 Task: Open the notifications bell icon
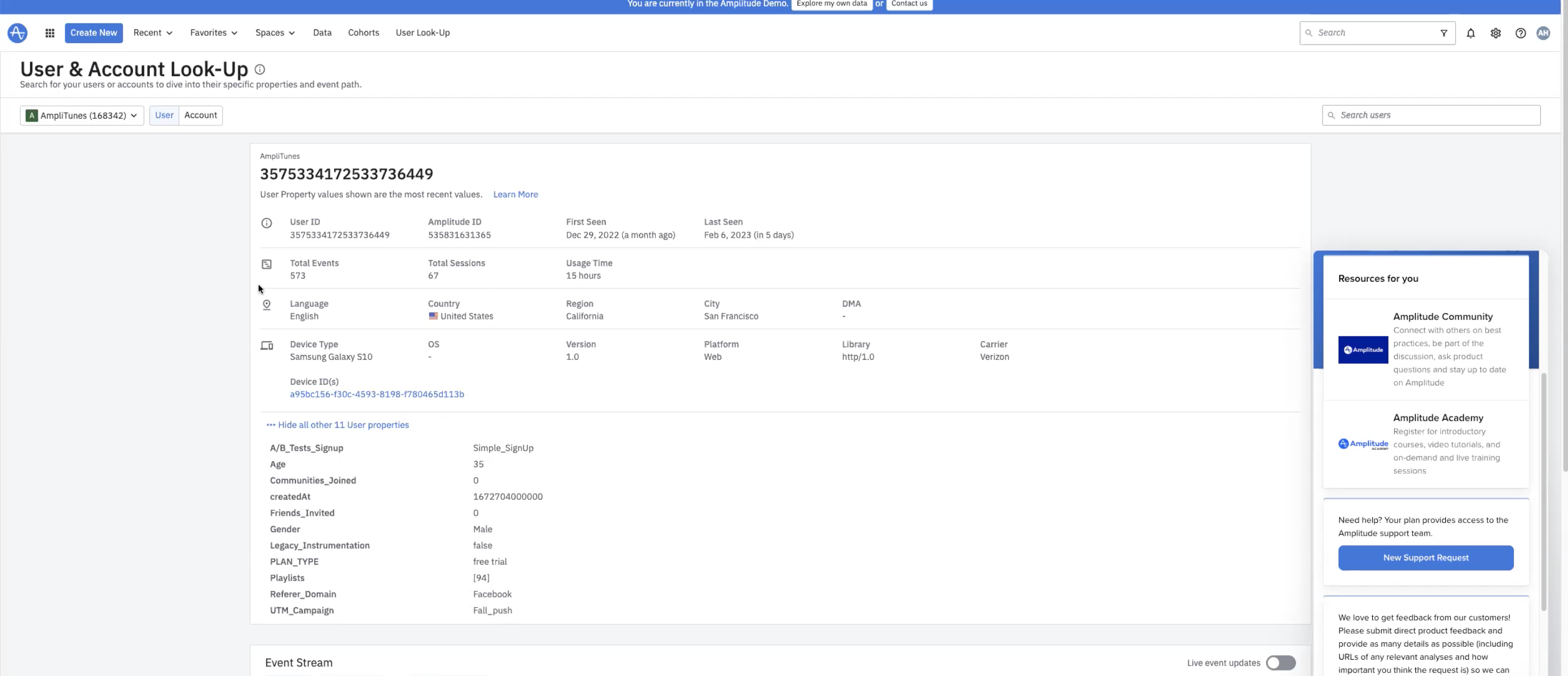(1470, 33)
